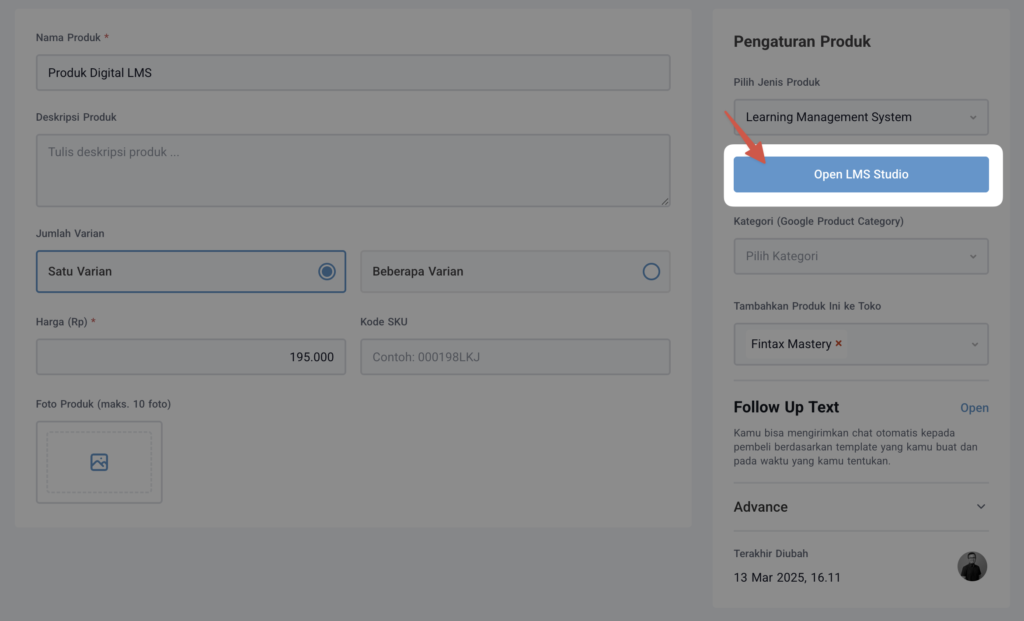Click chevron arrow in Pilih Jenis Produk field
1024x621 pixels.
coord(973,117)
